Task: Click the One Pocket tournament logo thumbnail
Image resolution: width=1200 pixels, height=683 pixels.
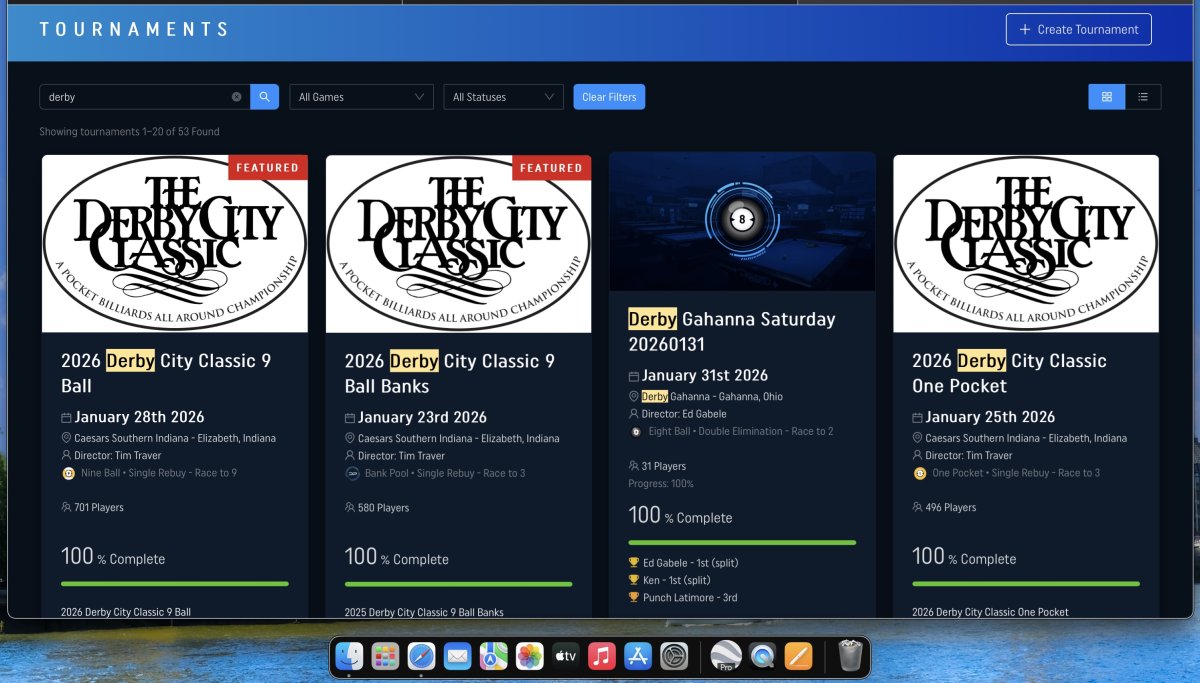Action: (1026, 243)
